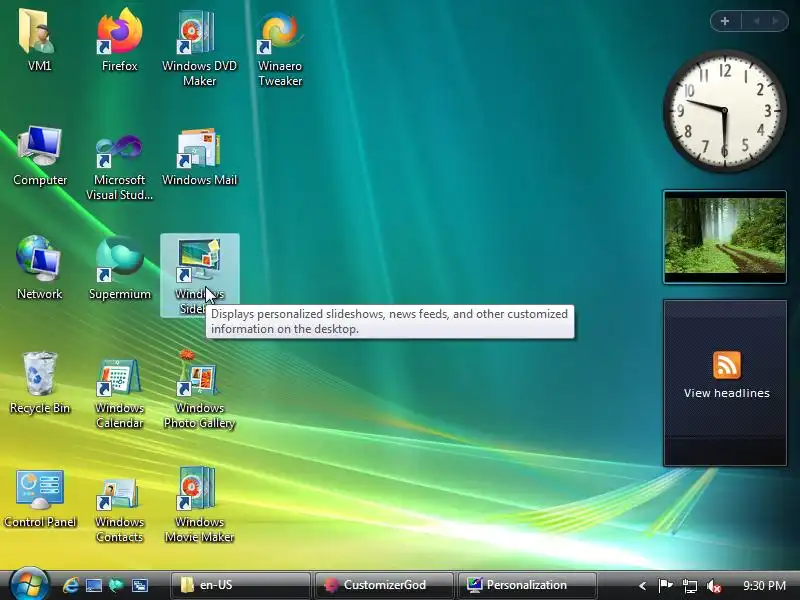Select the Windows Photo Gallery shortcut
The image size is (800, 600).
pyautogui.click(x=199, y=390)
